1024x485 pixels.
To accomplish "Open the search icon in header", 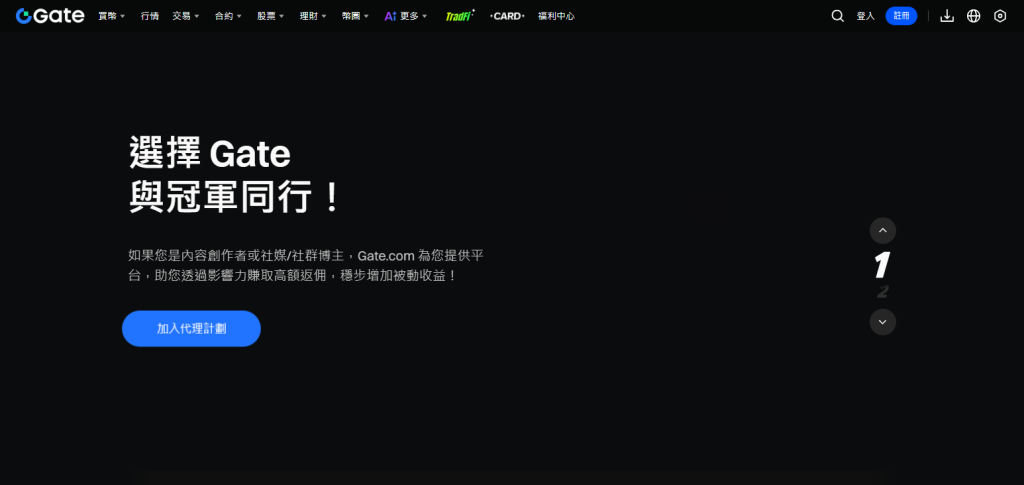I will pyautogui.click(x=837, y=16).
